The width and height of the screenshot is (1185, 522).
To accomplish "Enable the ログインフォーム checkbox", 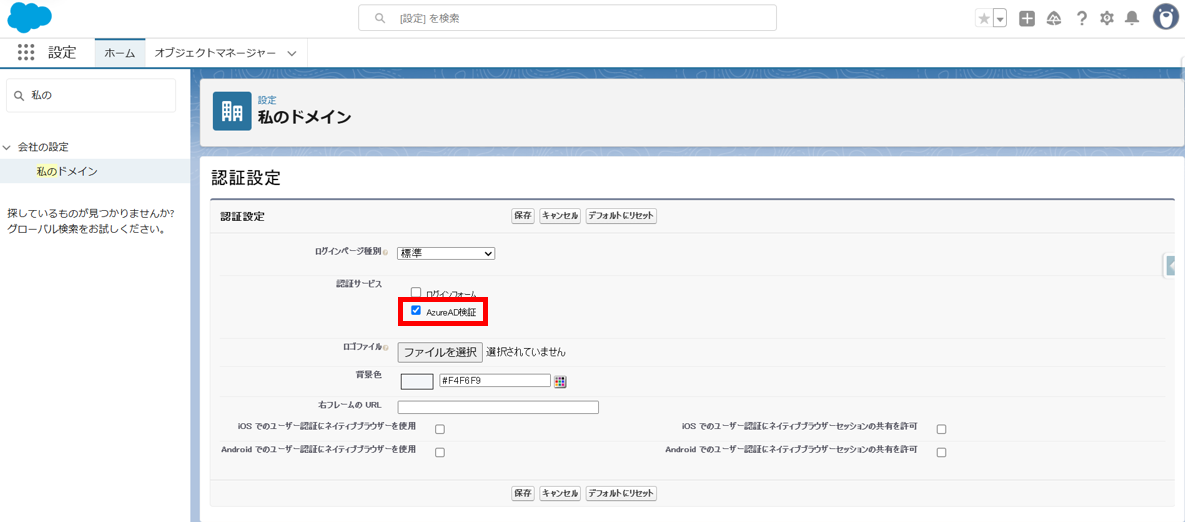I will coord(416,293).
